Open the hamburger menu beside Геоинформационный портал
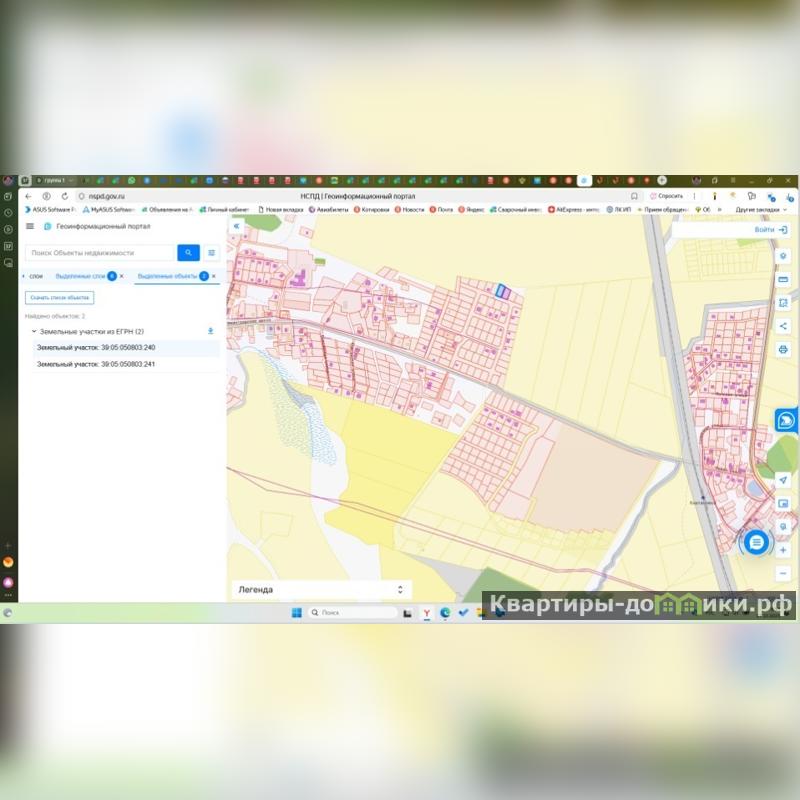The image size is (800, 800). tap(30, 227)
